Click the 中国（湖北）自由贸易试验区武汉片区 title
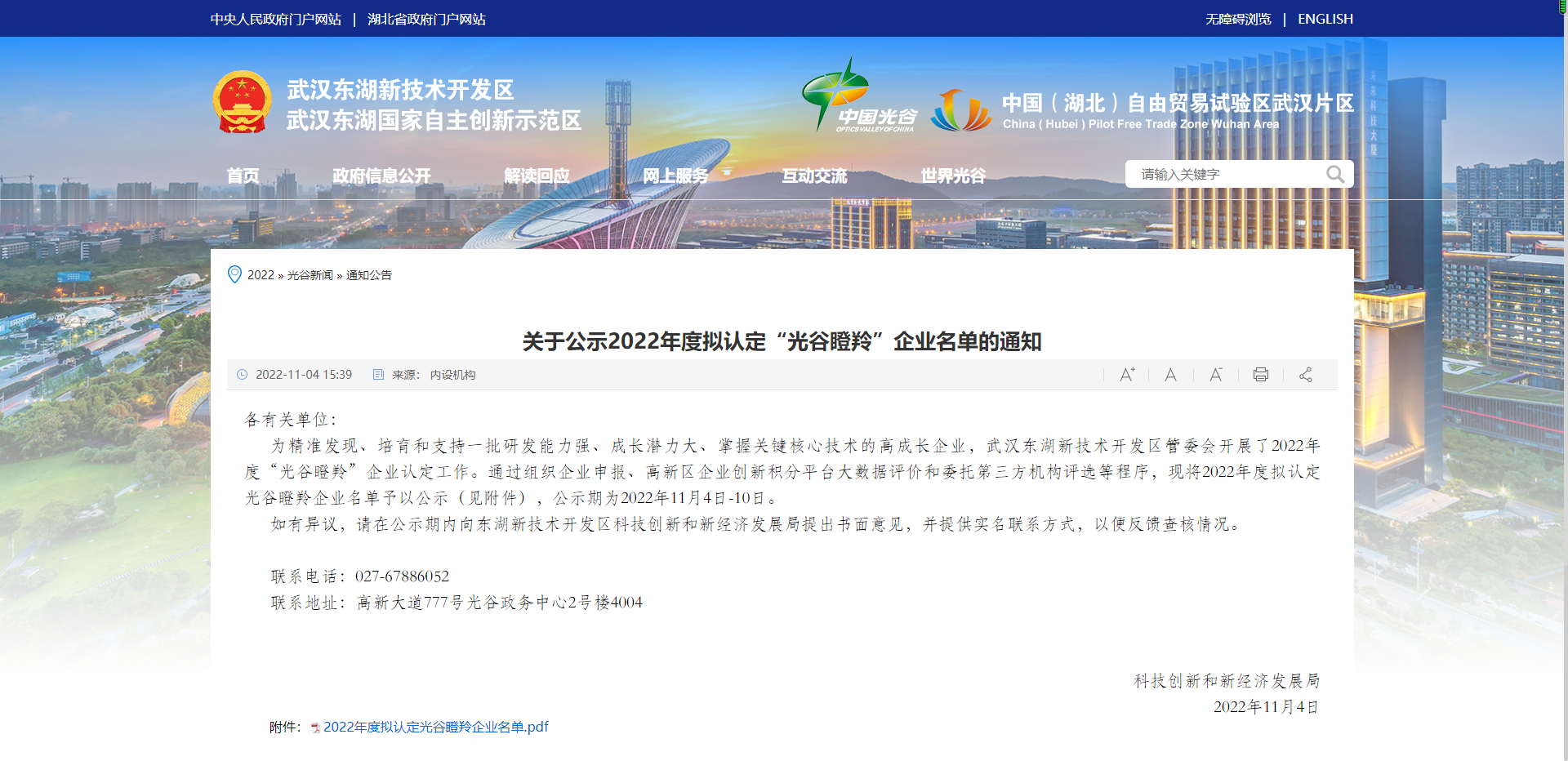Screen dimensions: 1568x761 pos(1178,103)
